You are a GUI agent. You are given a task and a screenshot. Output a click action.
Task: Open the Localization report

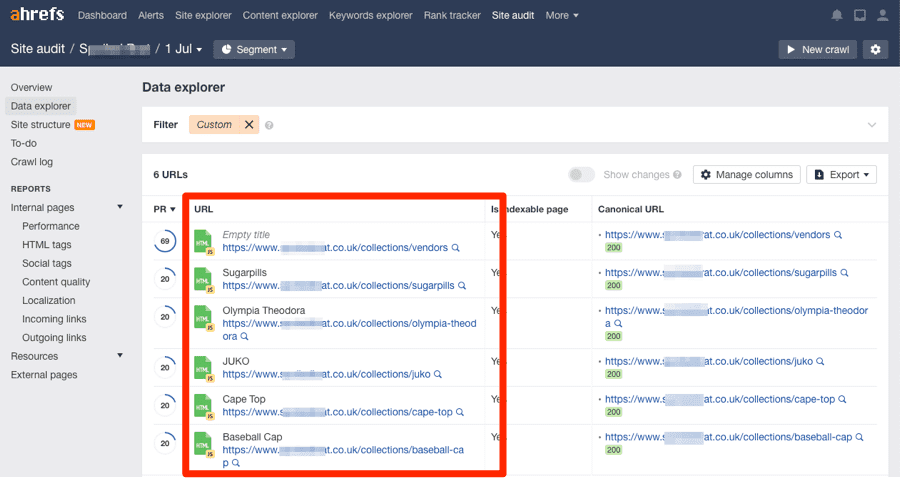pos(48,301)
